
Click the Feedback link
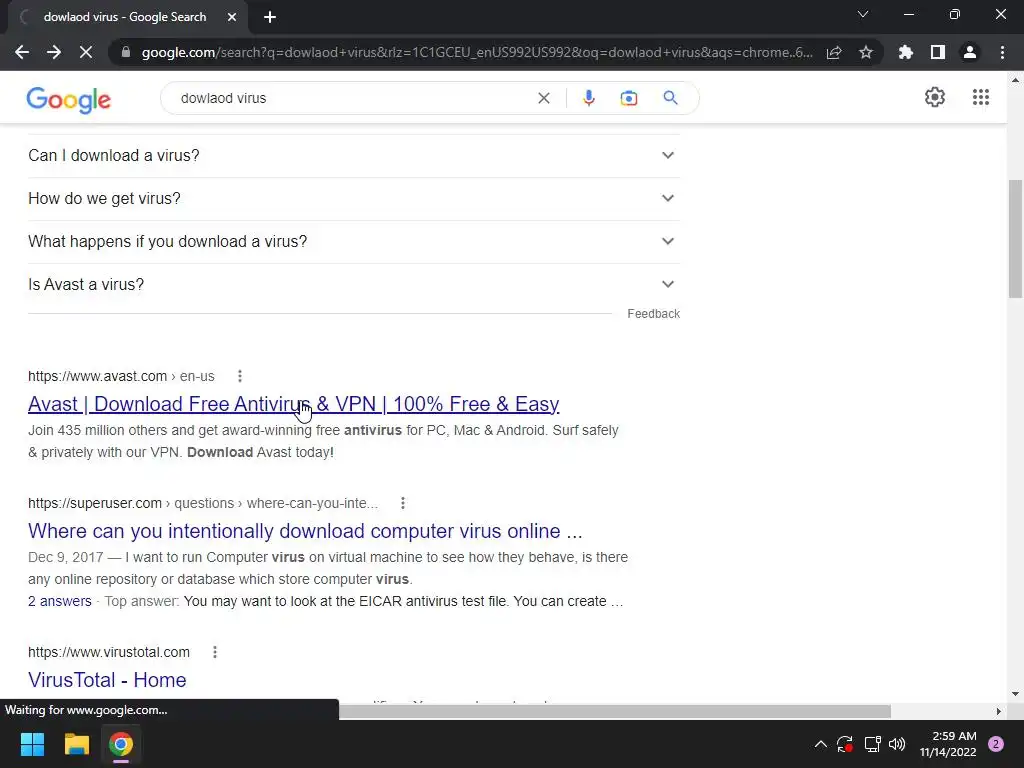653,314
